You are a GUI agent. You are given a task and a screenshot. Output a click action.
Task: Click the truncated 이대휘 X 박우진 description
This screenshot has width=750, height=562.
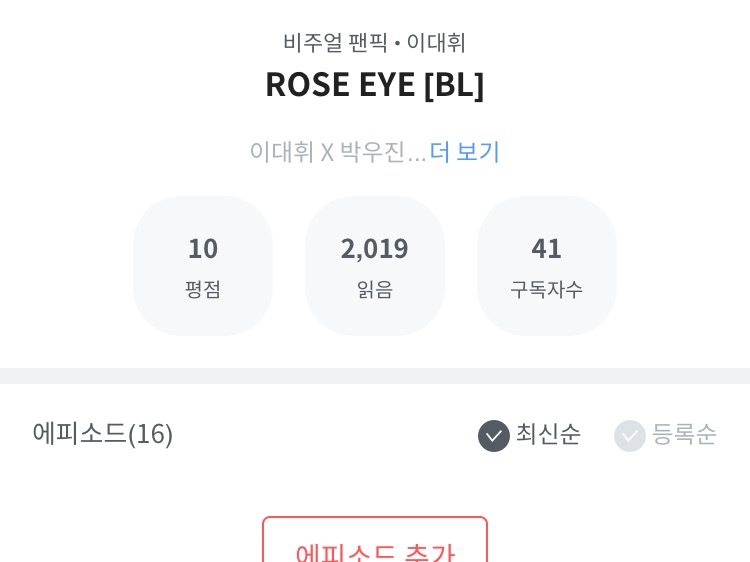(327, 152)
